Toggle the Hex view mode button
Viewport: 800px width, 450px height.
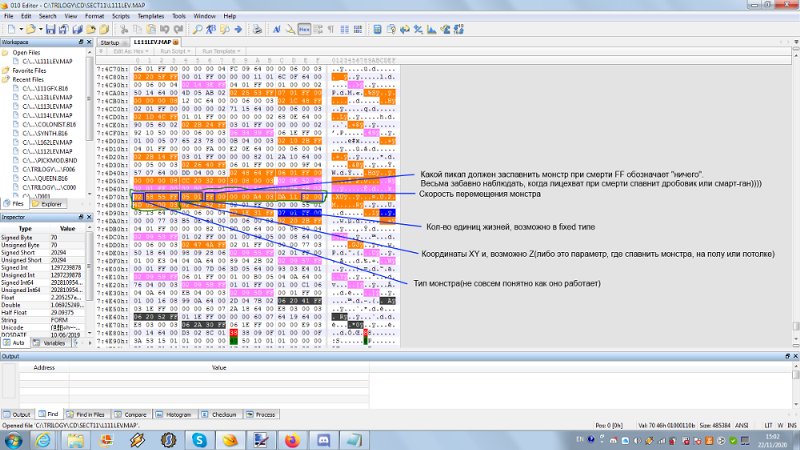coord(304,29)
